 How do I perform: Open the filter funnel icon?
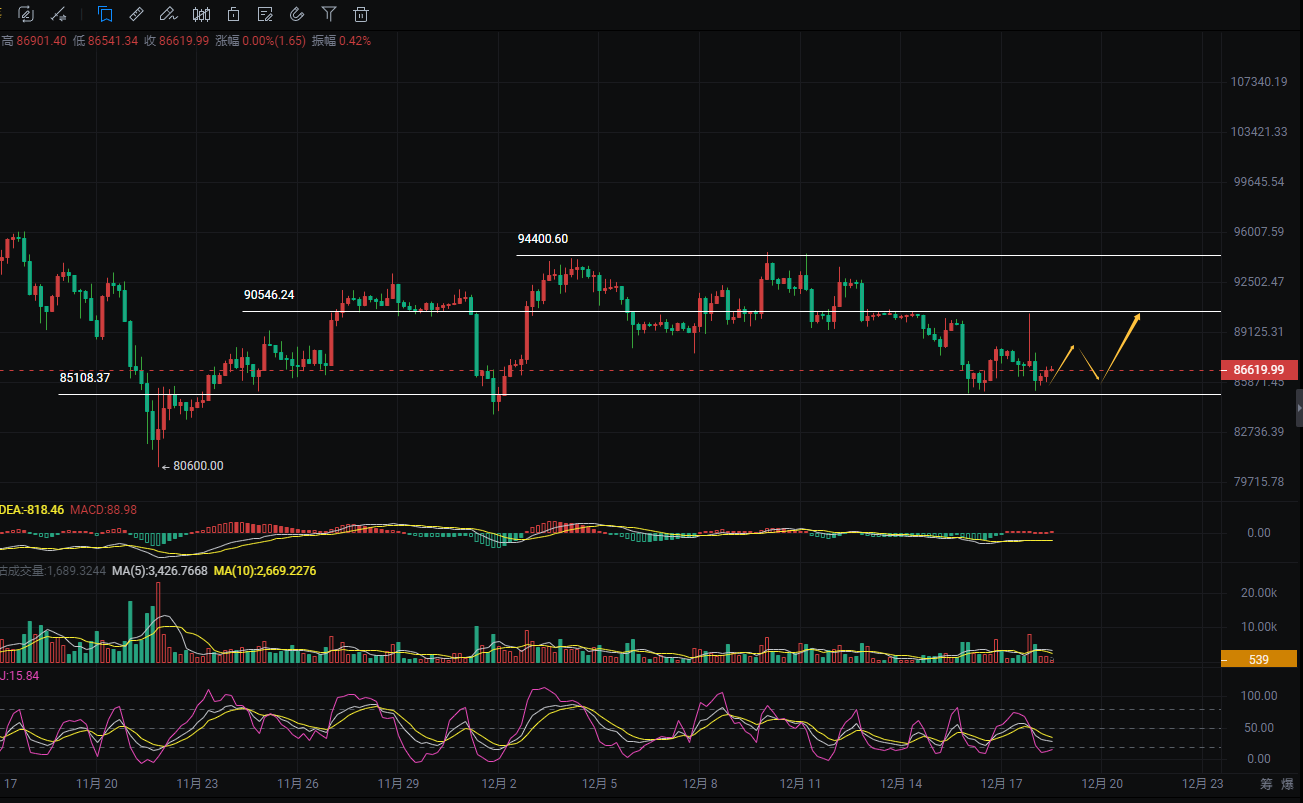tap(329, 14)
